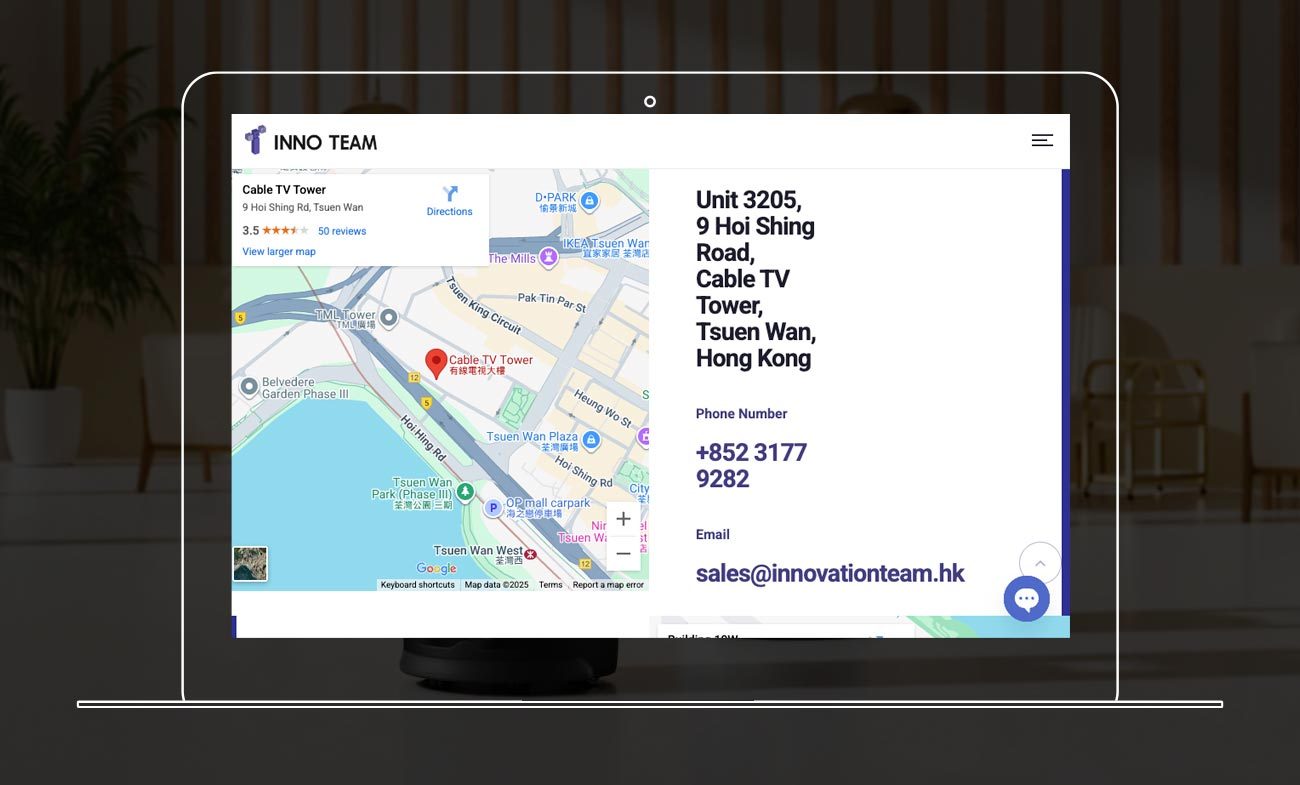Switch to satellite view thumbnail

250,564
